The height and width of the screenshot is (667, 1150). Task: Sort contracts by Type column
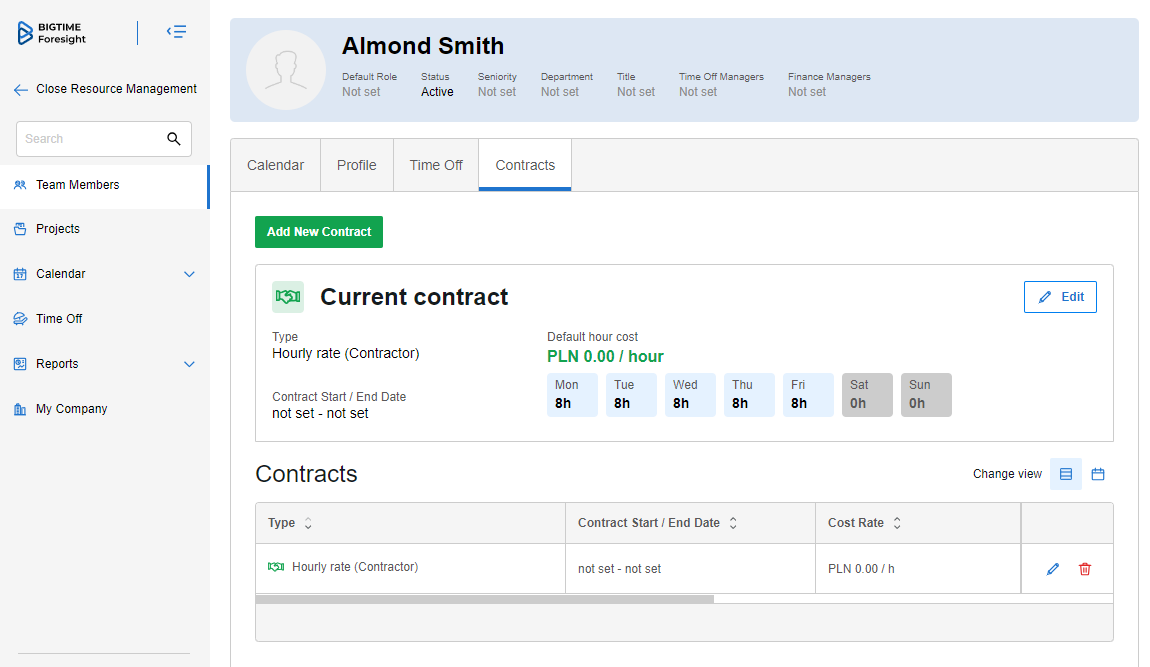(x=308, y=523)
